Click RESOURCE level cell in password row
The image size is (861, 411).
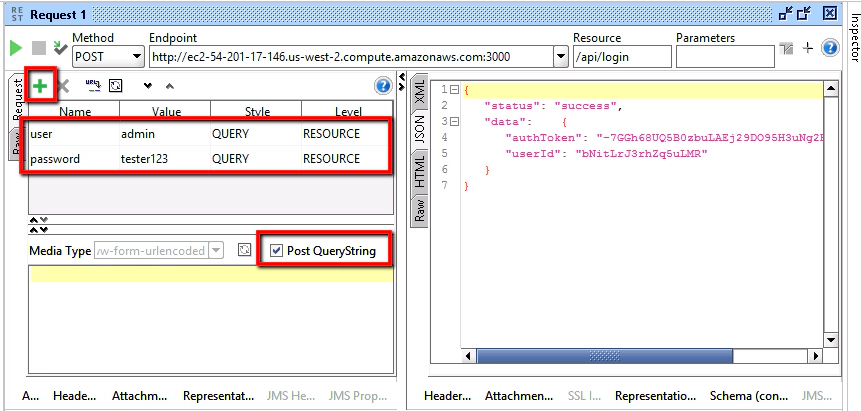click(x=347, y=159)
